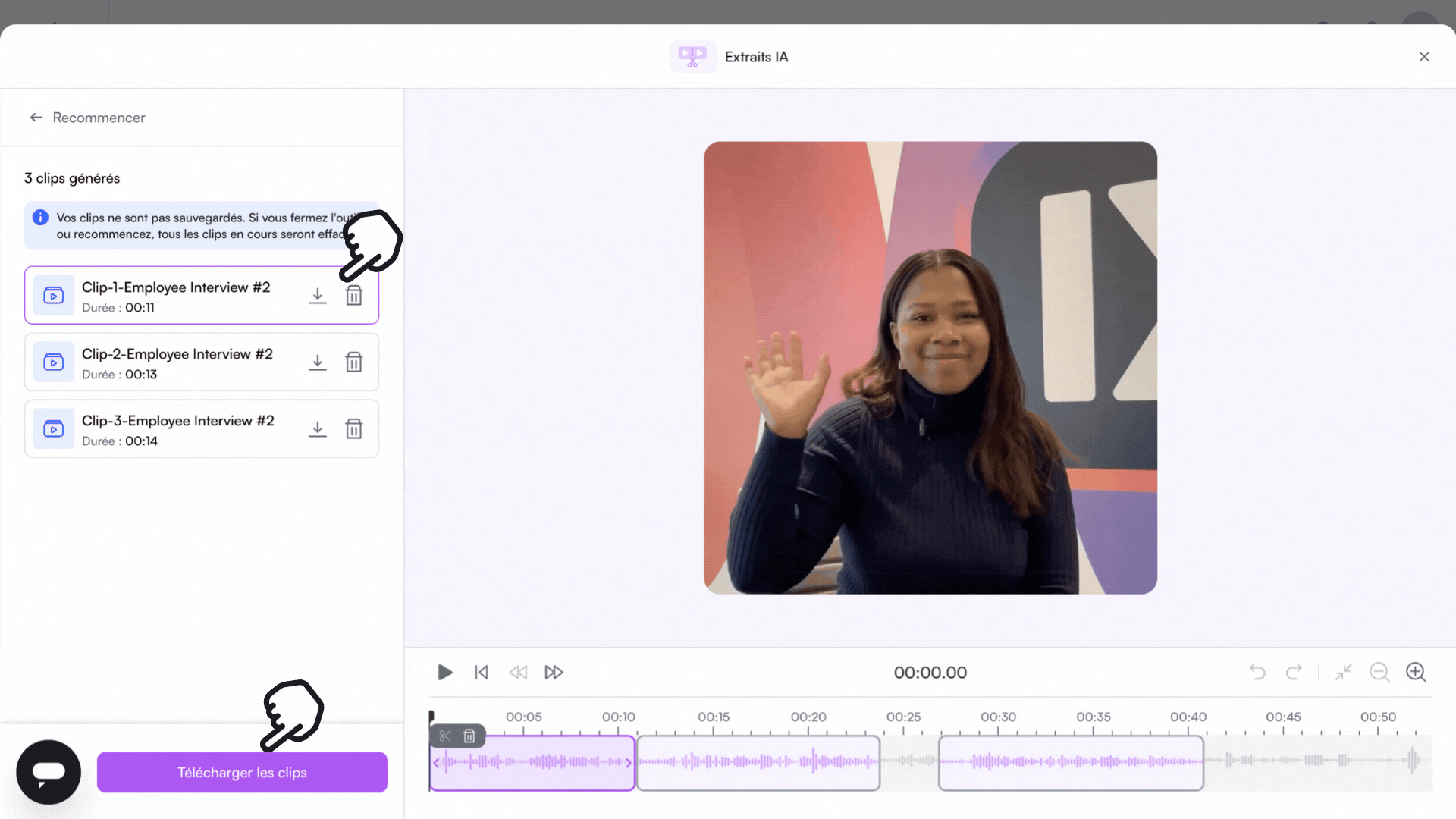The image size is (1456, 819).
Task: Click Télécharger les clips button
Action: tap(242, 772)
